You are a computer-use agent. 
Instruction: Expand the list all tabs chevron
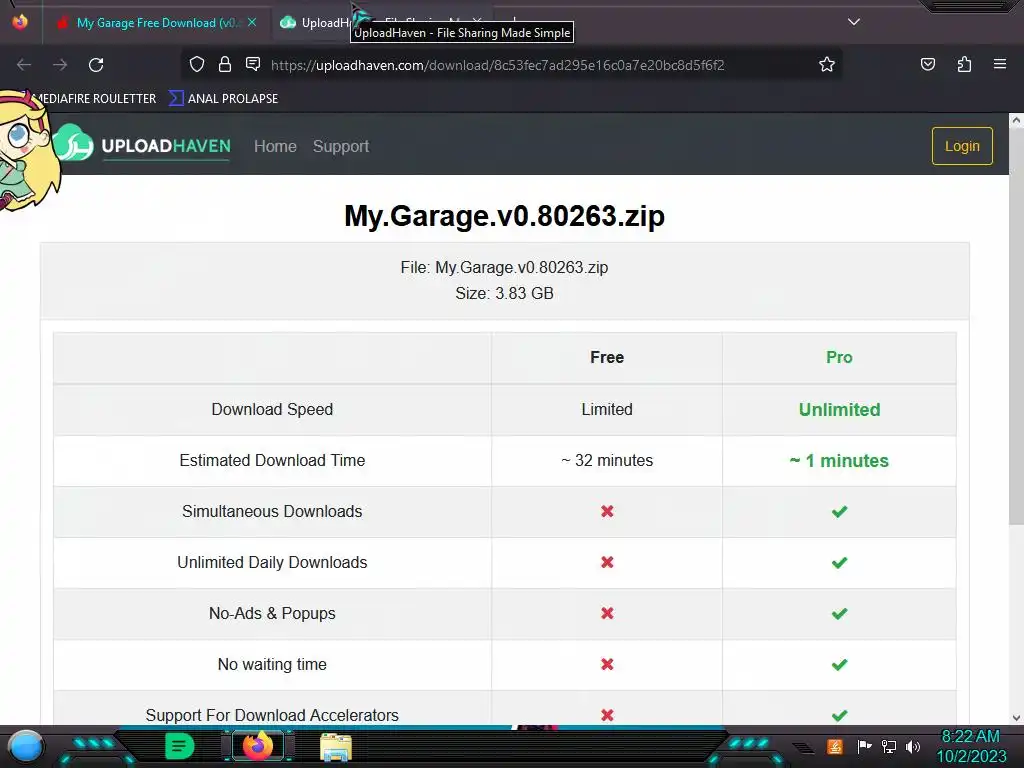pyautogui.click(x=854, y=22)
